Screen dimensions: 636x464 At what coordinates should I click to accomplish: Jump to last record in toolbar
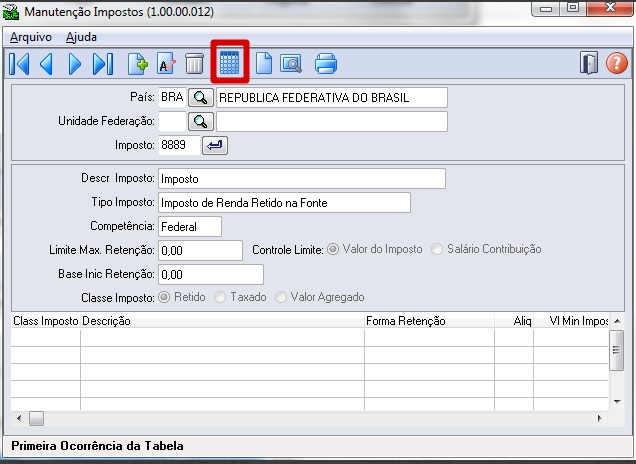tap(103, 64)
